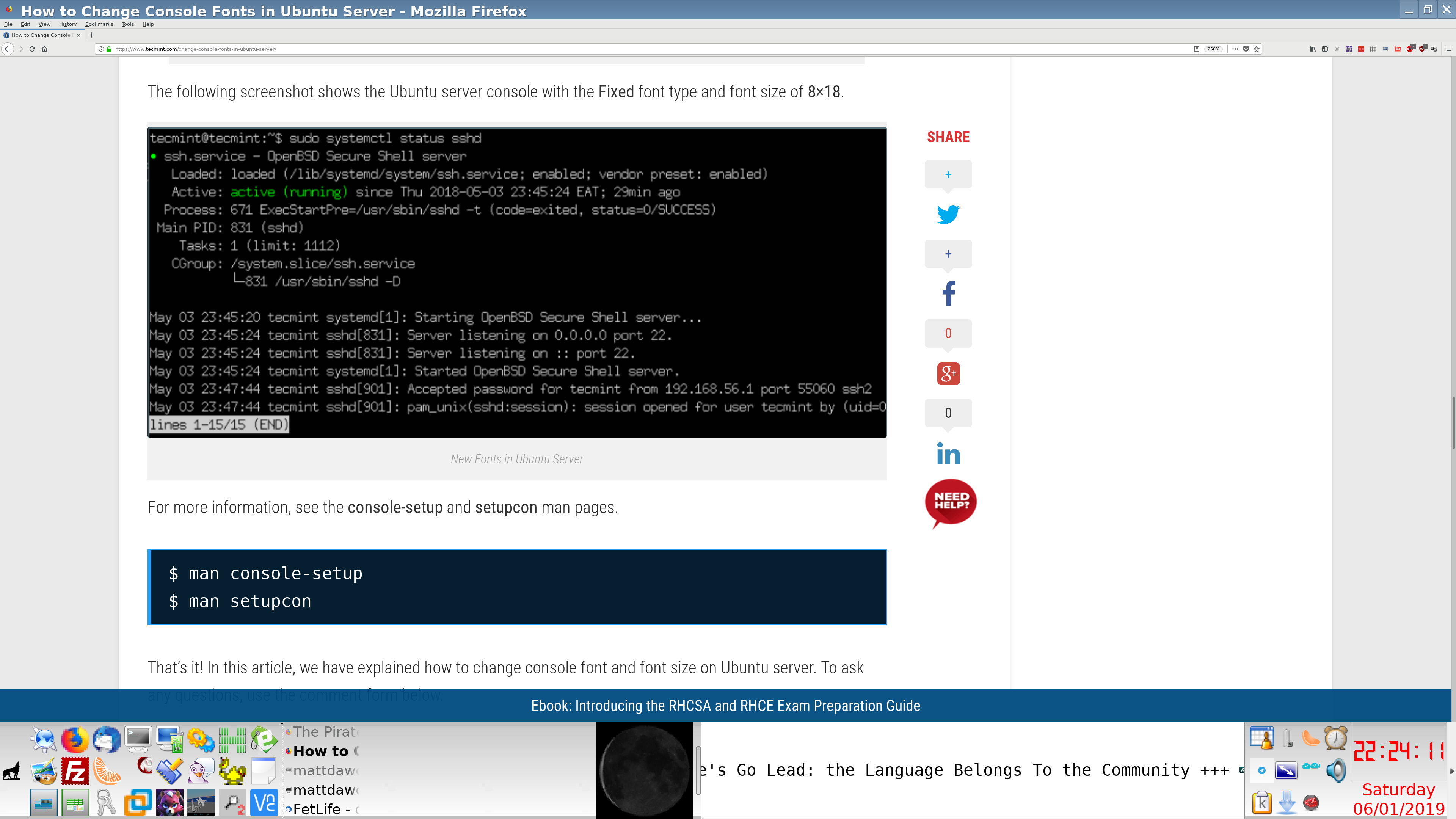Open the Tools menu
The image size is (1456, 819).
pos(128,24)
